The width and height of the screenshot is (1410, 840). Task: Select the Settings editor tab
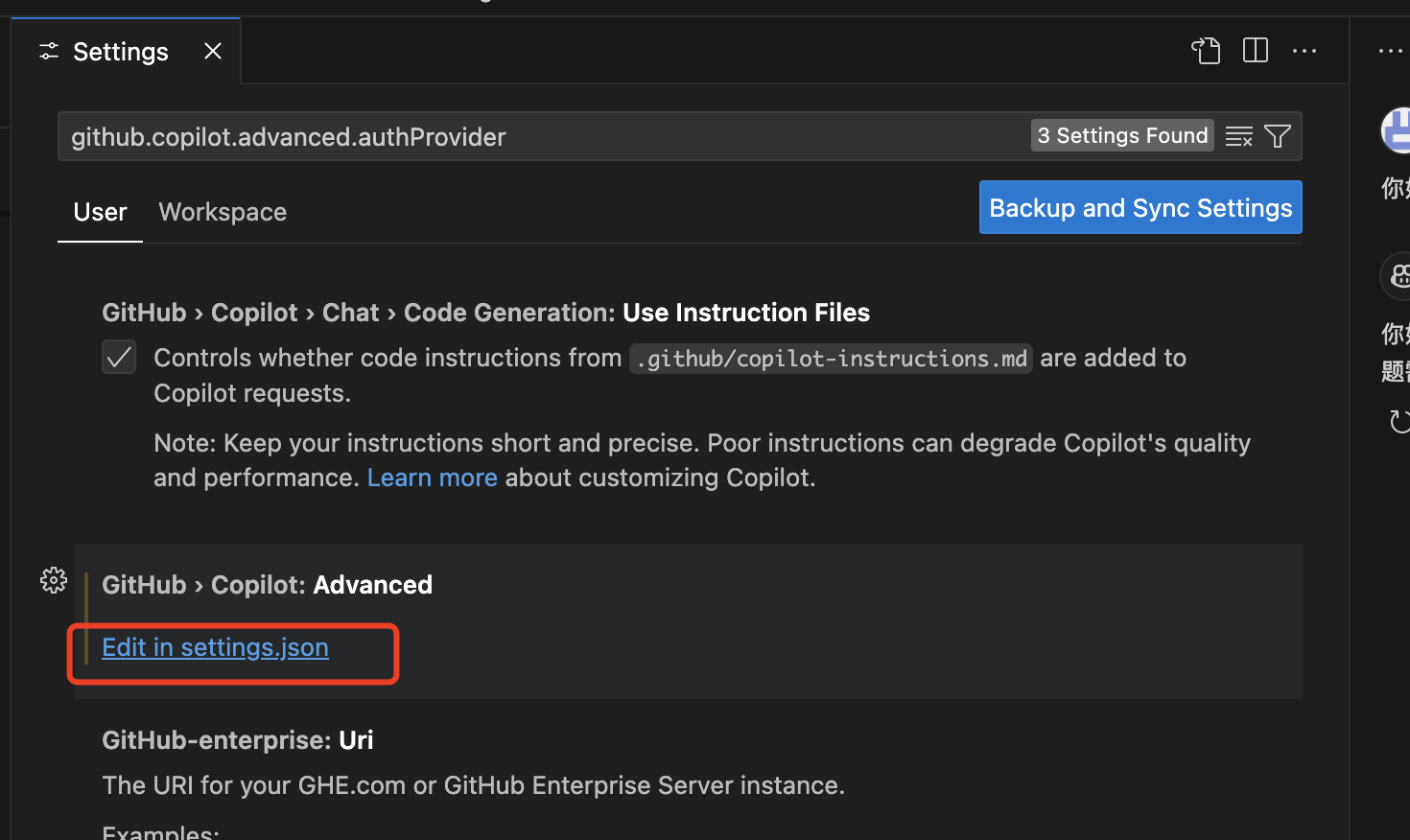point(126,51)
